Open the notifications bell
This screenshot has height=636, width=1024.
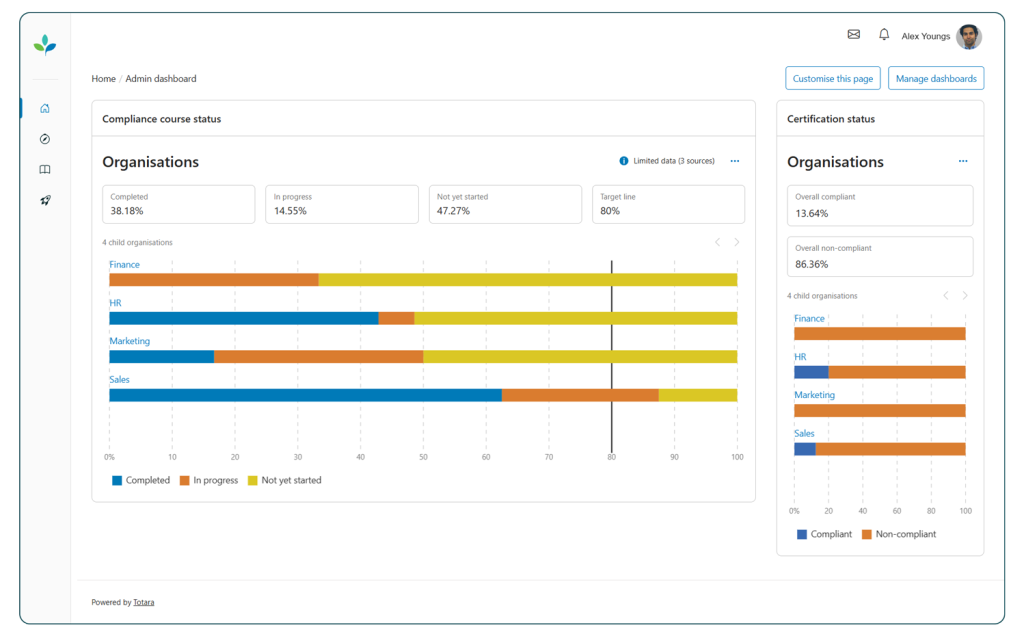(x=884, y=35)
